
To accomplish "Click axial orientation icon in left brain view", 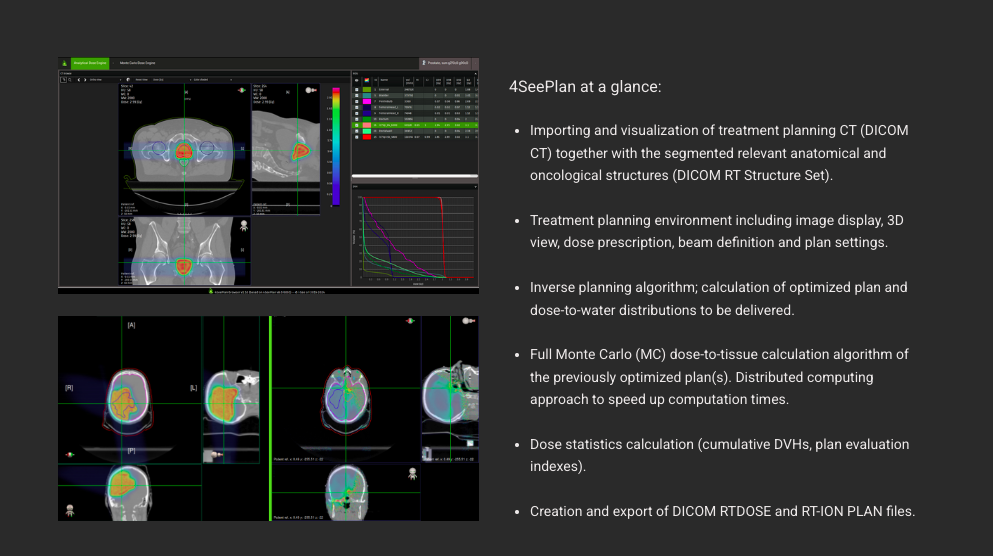I will pyautogui.click(x=70, y=454).
